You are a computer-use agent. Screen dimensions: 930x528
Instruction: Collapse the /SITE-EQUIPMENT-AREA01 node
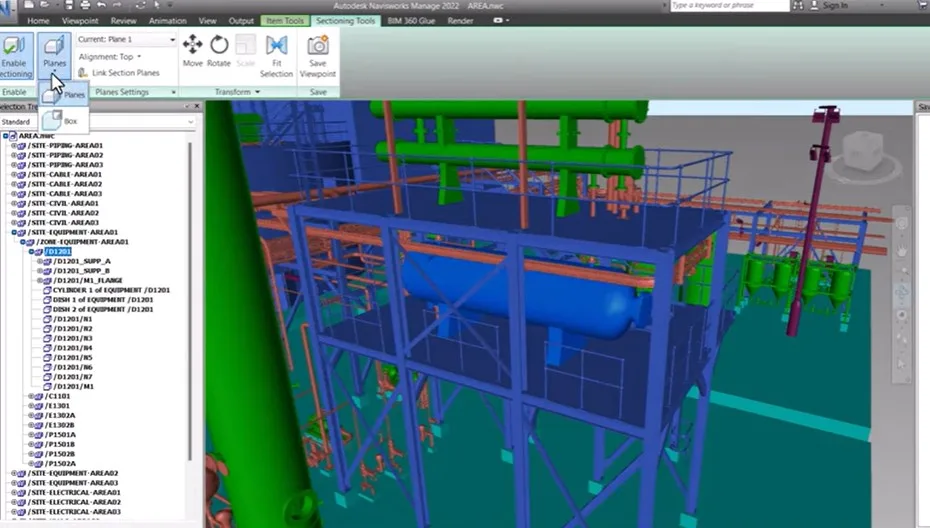pyautogui.click(x=14, y=233)
